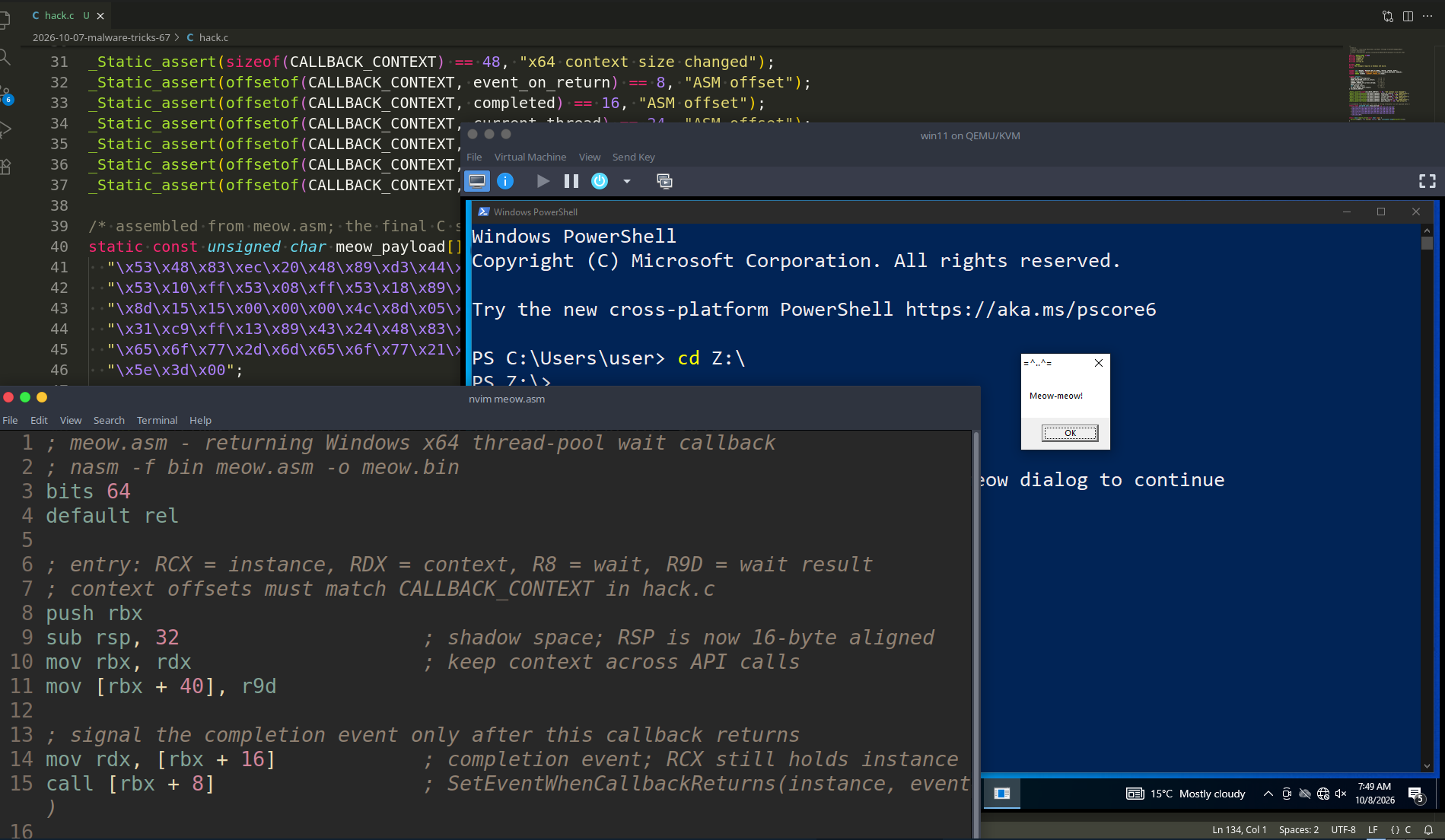Open editor More Actions ellipsis menu
The width and height of the screenshot is (1445, 840).
1427,16
